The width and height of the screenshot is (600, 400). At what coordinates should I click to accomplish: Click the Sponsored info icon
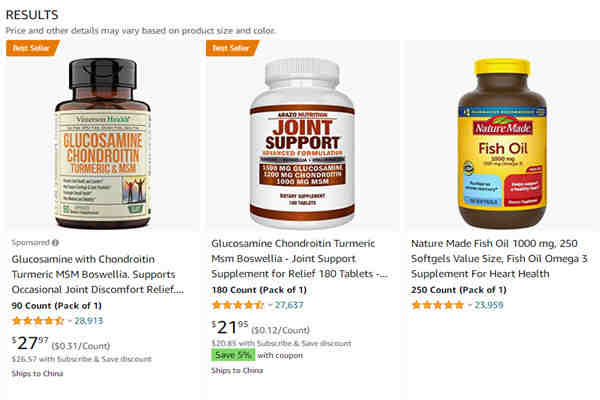pos(55,243)
